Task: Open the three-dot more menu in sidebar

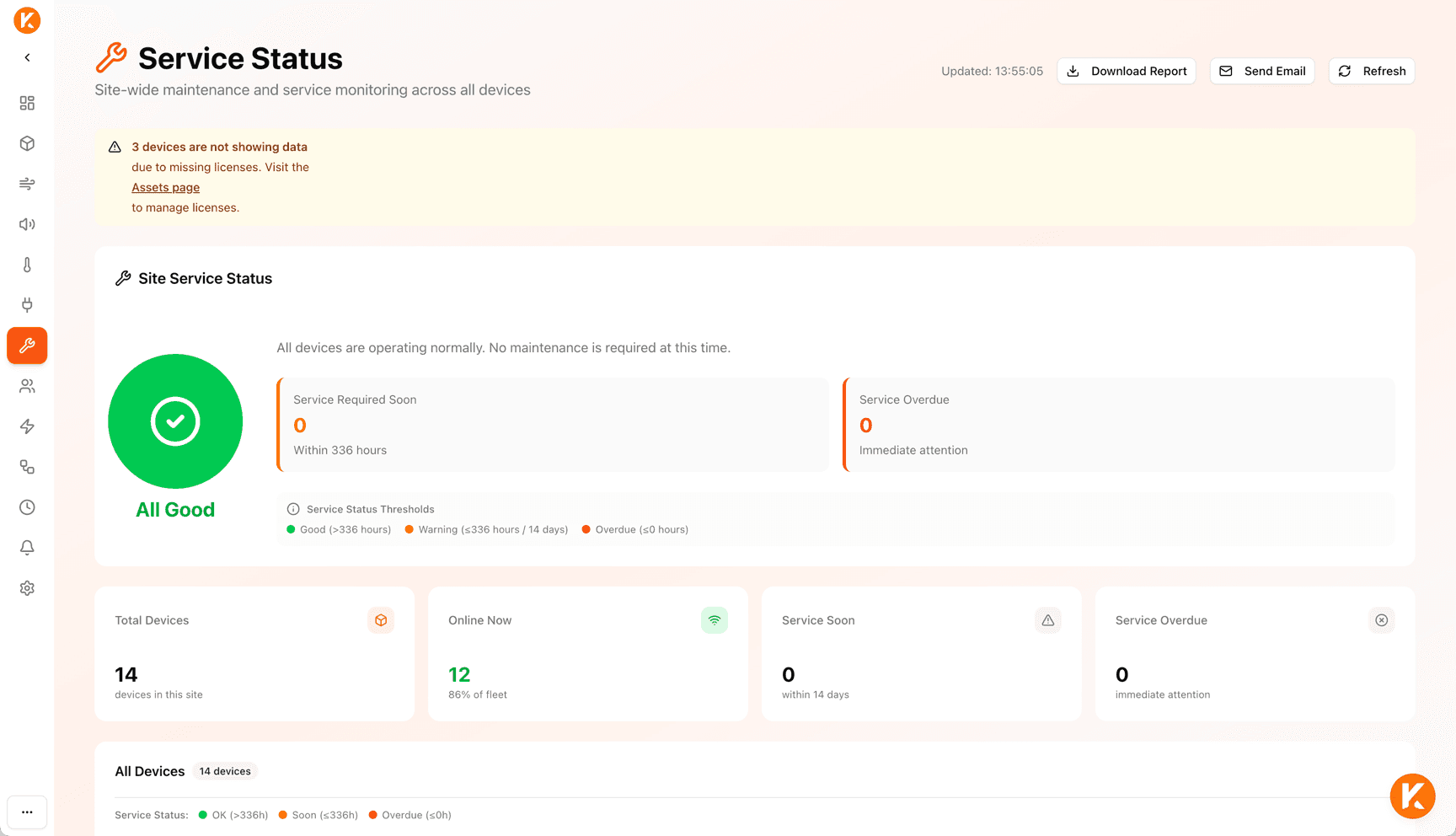Action: [x=27, y=812]
